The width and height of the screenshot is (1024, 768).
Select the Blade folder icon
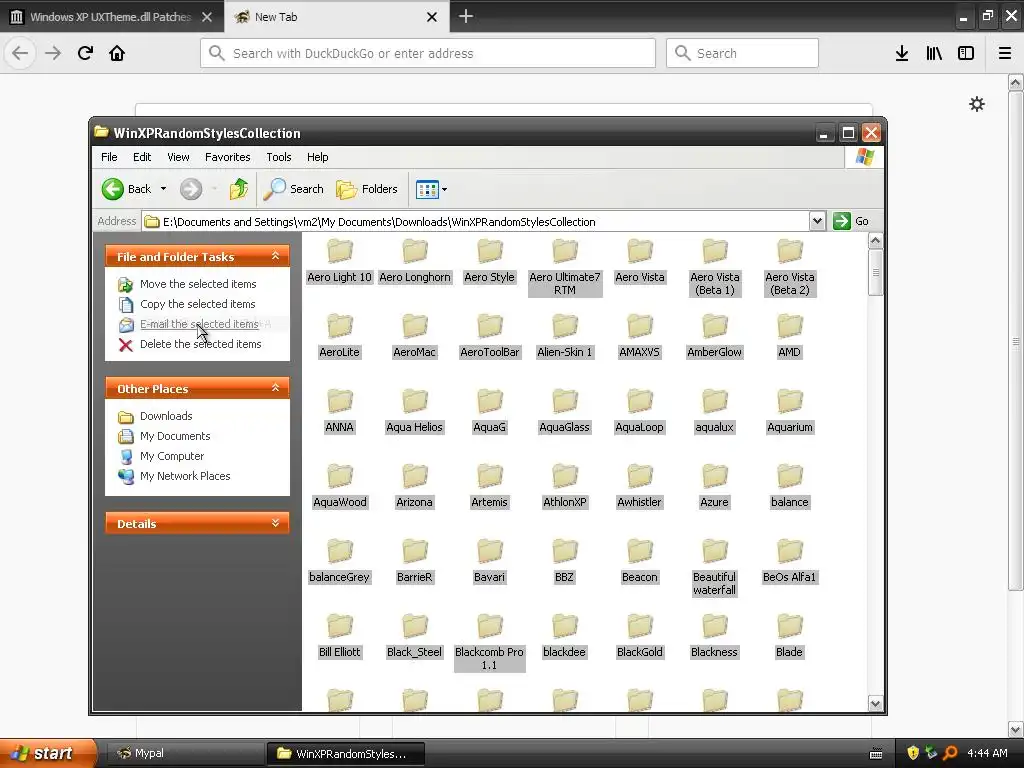(x=790, y=627)
